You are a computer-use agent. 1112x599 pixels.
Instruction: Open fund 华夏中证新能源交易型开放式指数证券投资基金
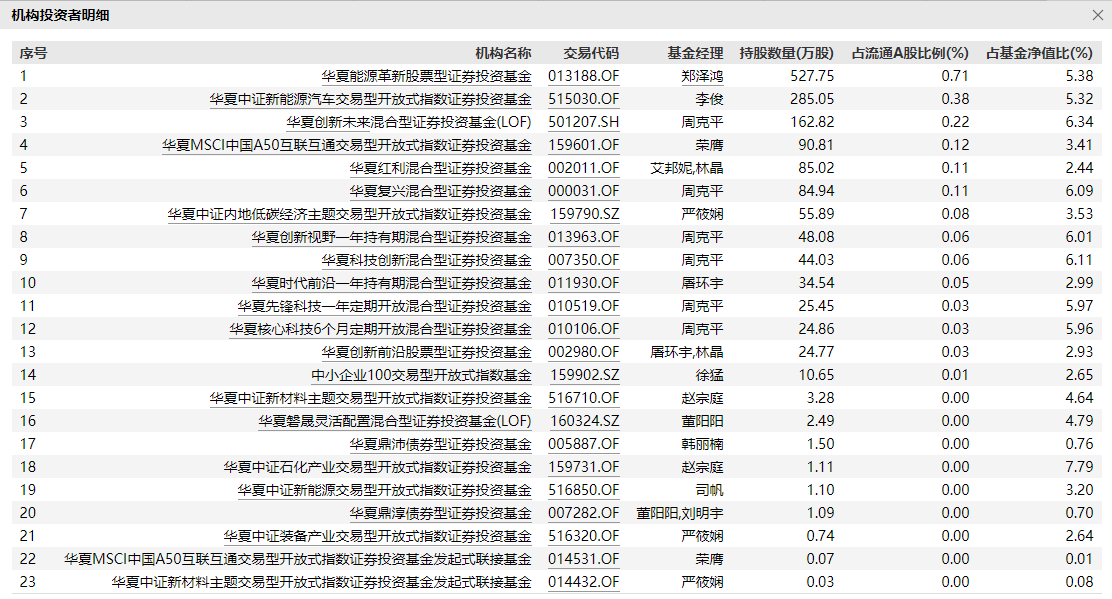point(384,490)
